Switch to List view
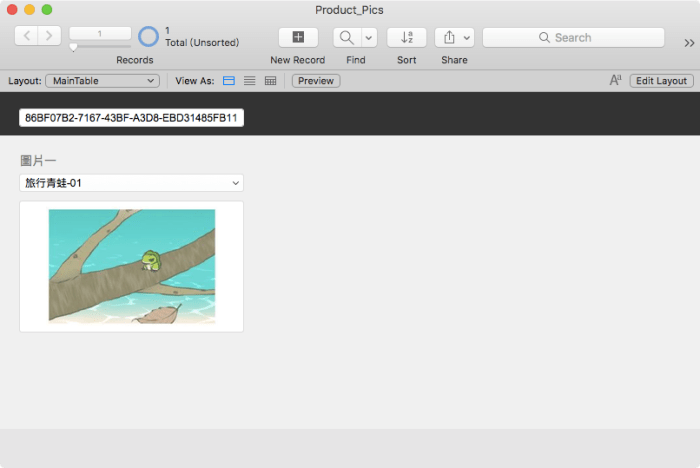 pyautogui.click(x=250, y=80)
